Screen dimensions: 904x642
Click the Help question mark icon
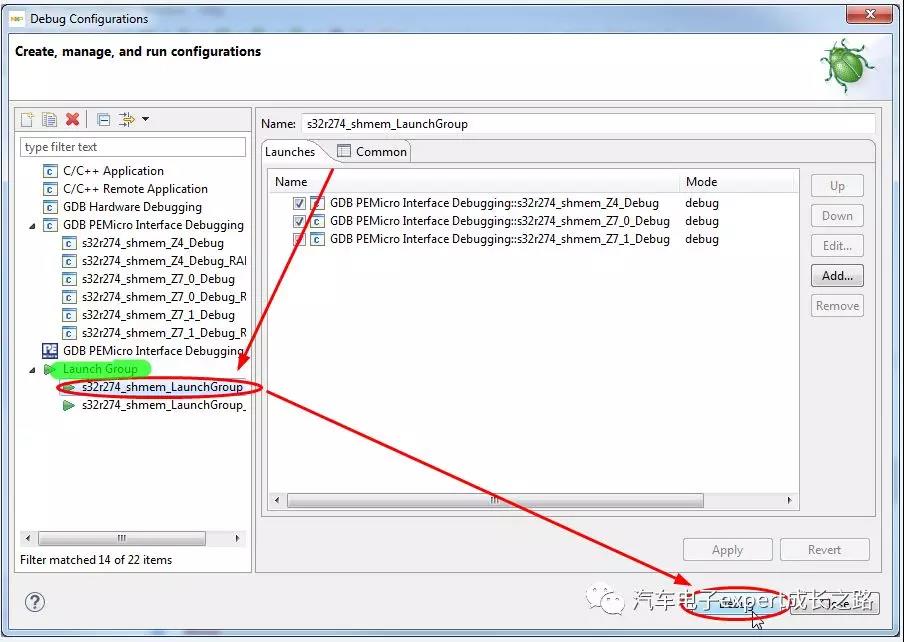(x=35, y=602)
